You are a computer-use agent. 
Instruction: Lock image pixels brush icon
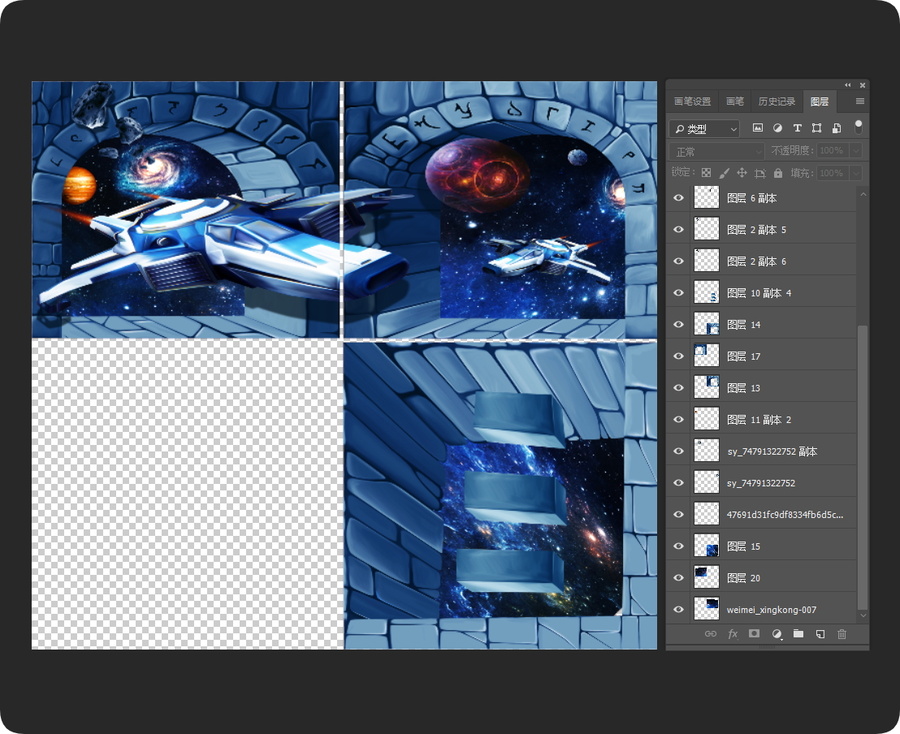724,173
